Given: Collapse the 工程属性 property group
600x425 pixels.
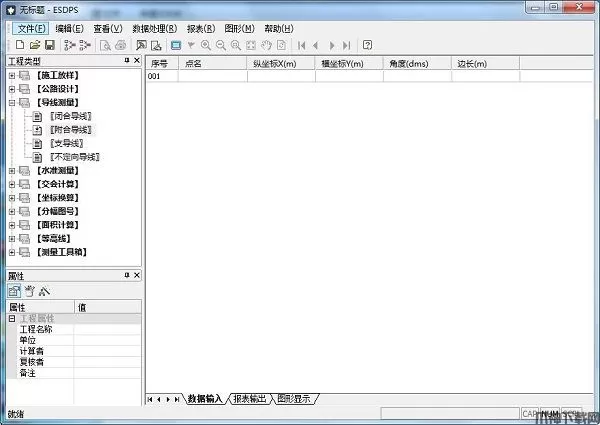Looking at the screenshot, I should 12,318.
